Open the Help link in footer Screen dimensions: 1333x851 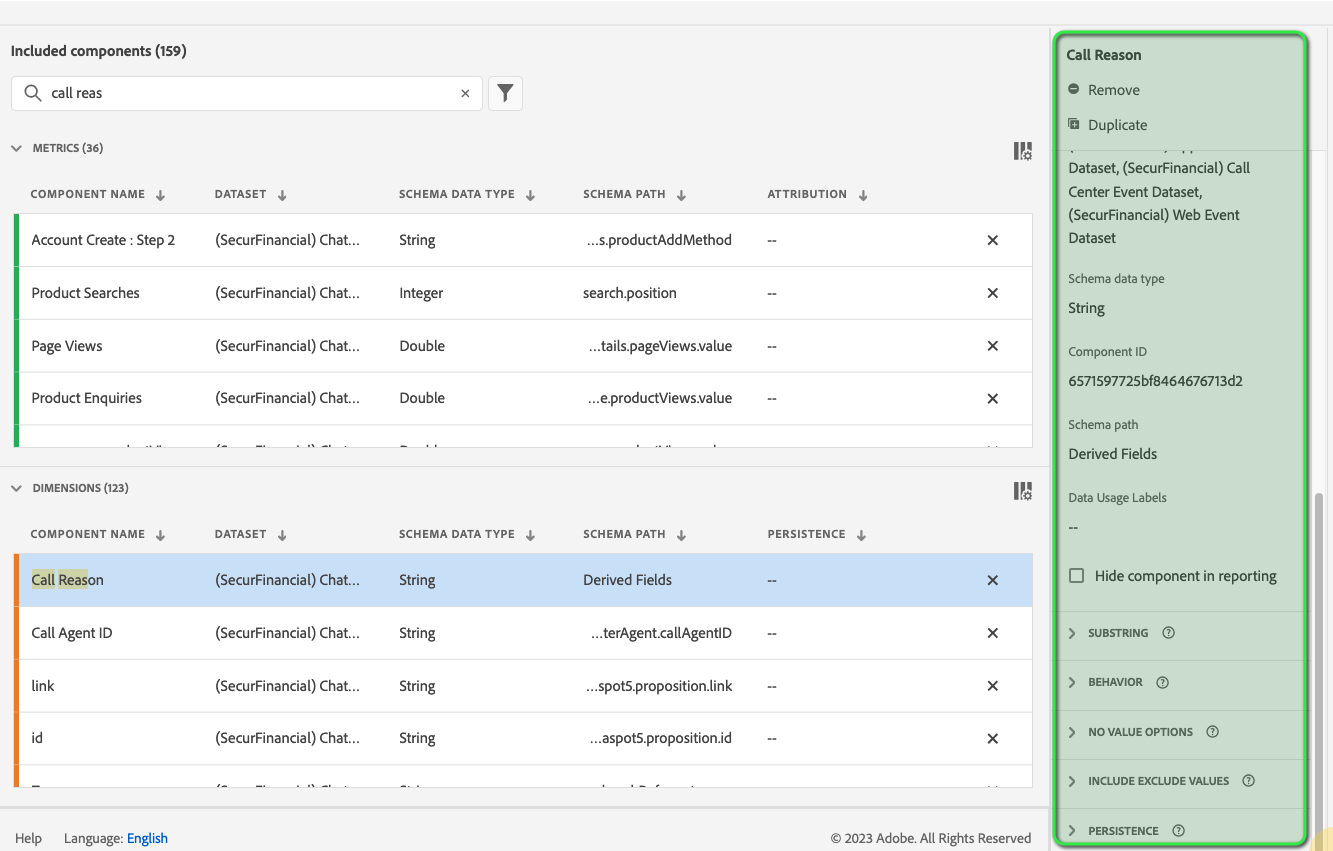coord(28,838)
